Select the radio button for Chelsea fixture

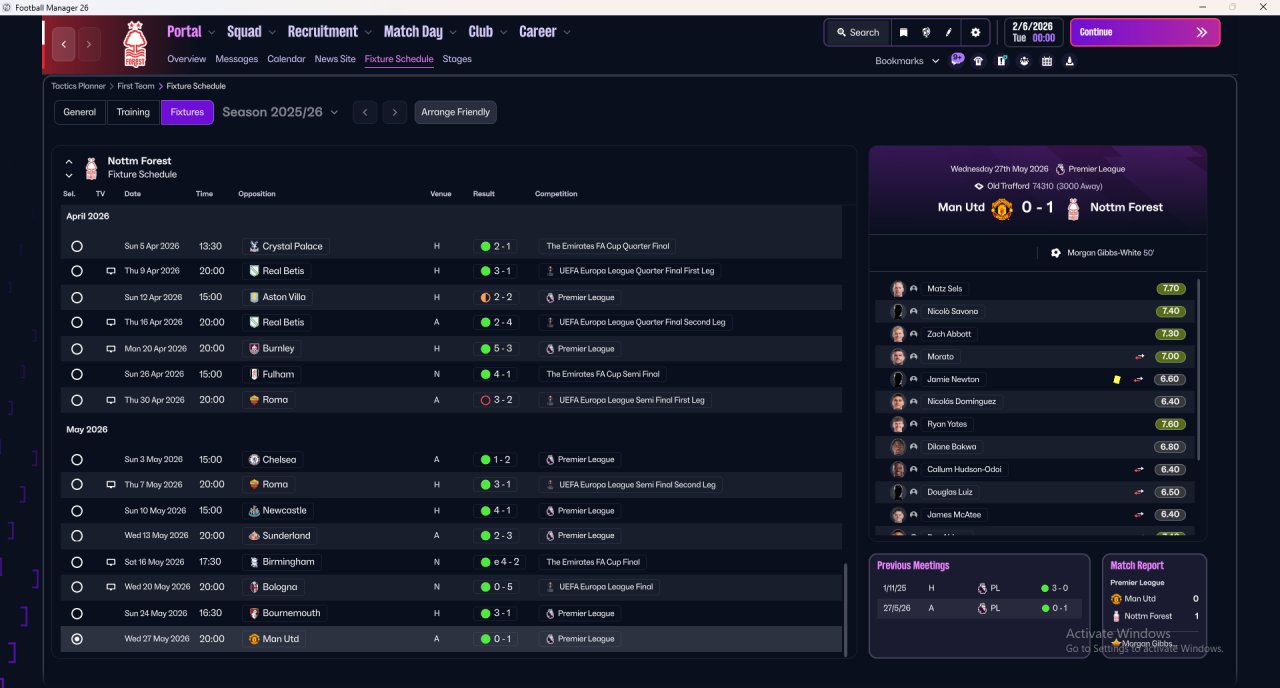pos(77,460)
